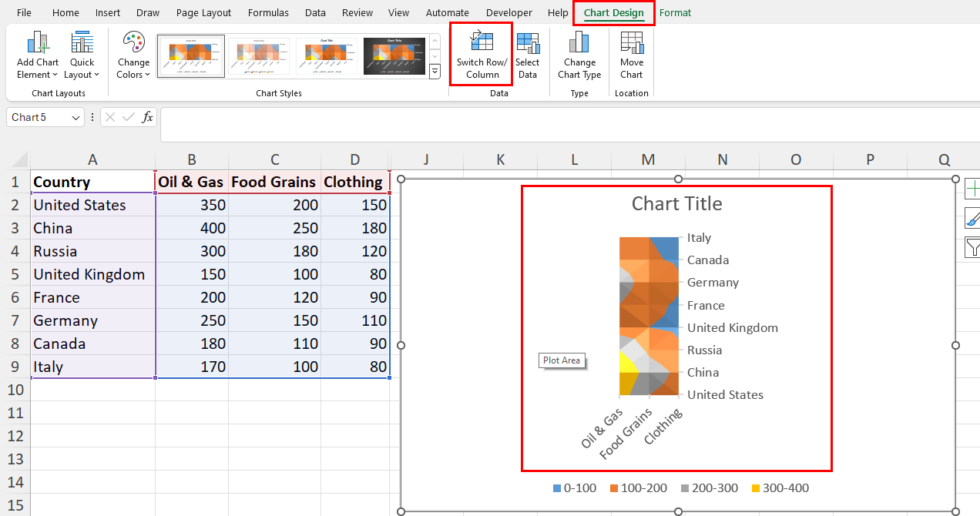
Task: Open the Name Box dropdown arrow
Action: (x=76, y=117)
